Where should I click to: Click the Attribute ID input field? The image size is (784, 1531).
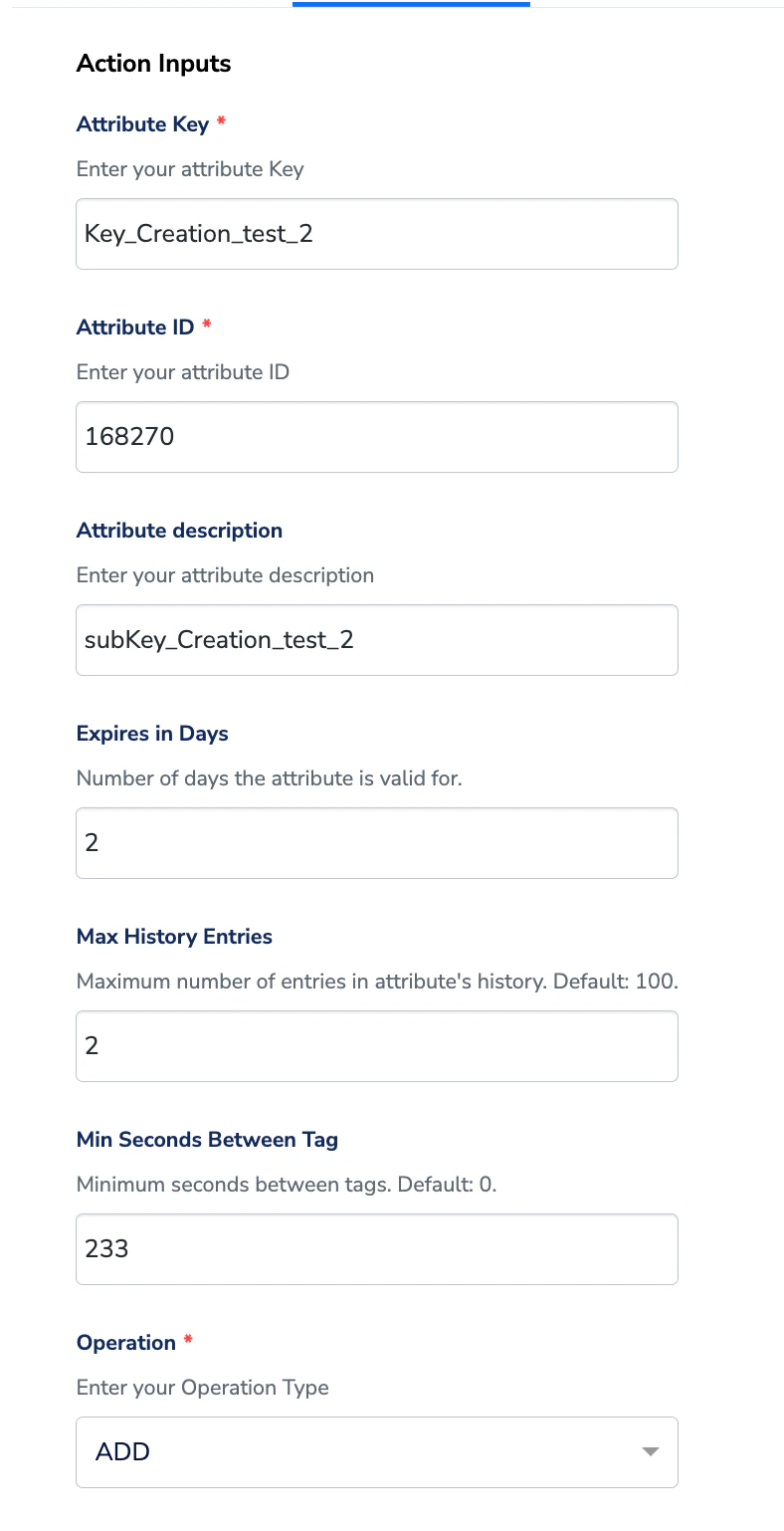pos(376,437)
